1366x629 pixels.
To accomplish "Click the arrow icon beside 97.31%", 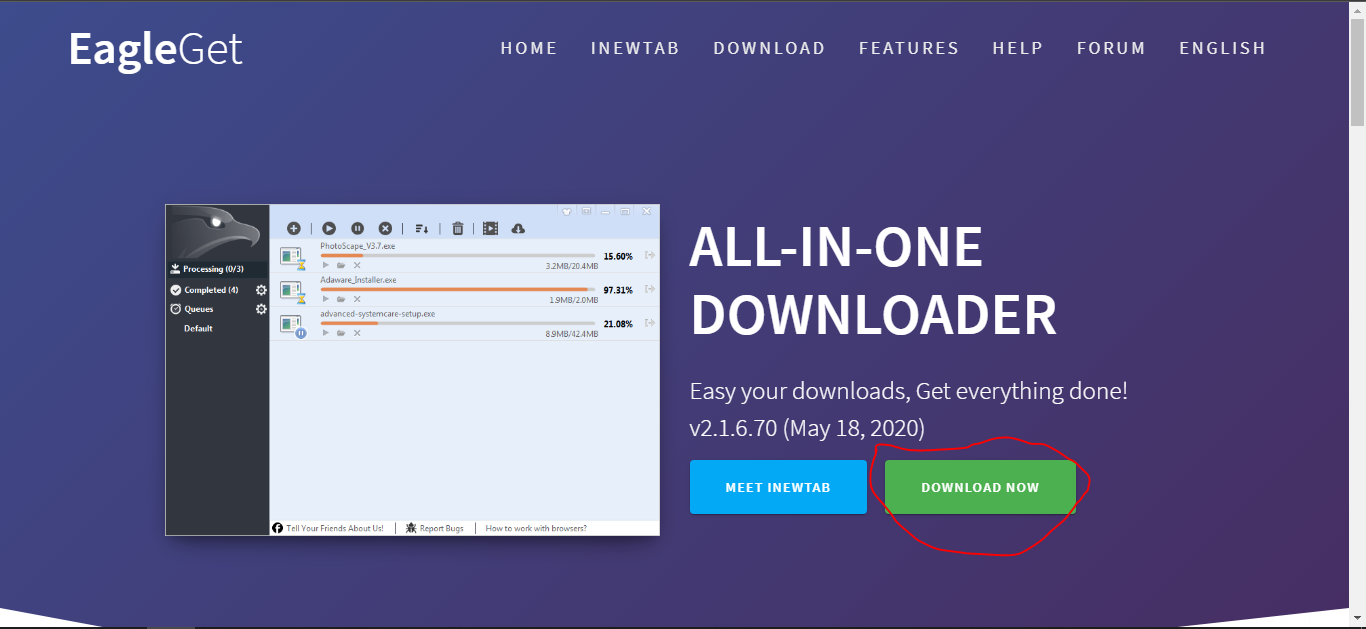I will (x=650, y=289).
